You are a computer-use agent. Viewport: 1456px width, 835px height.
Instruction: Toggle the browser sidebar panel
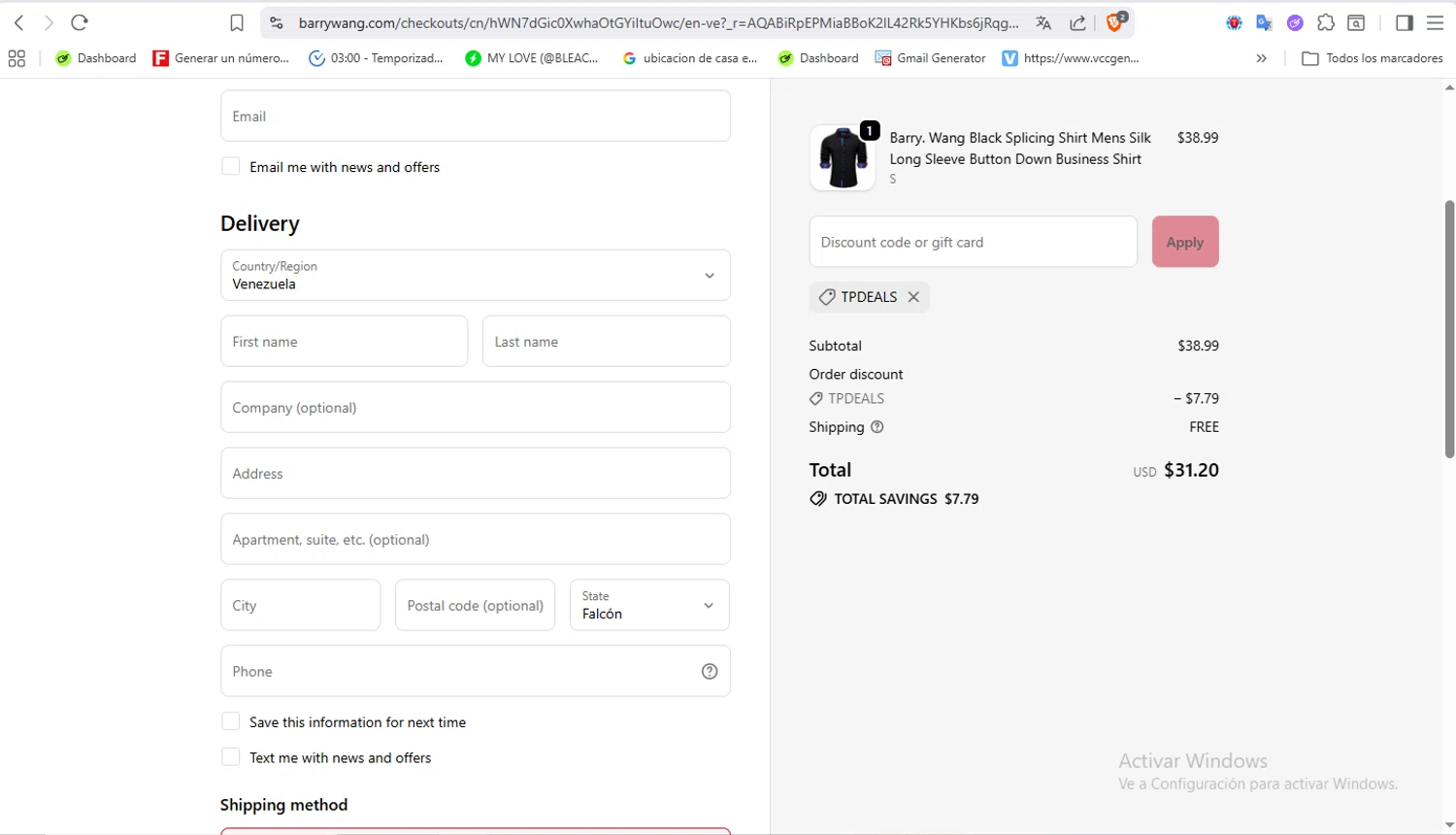point(1405,23)
